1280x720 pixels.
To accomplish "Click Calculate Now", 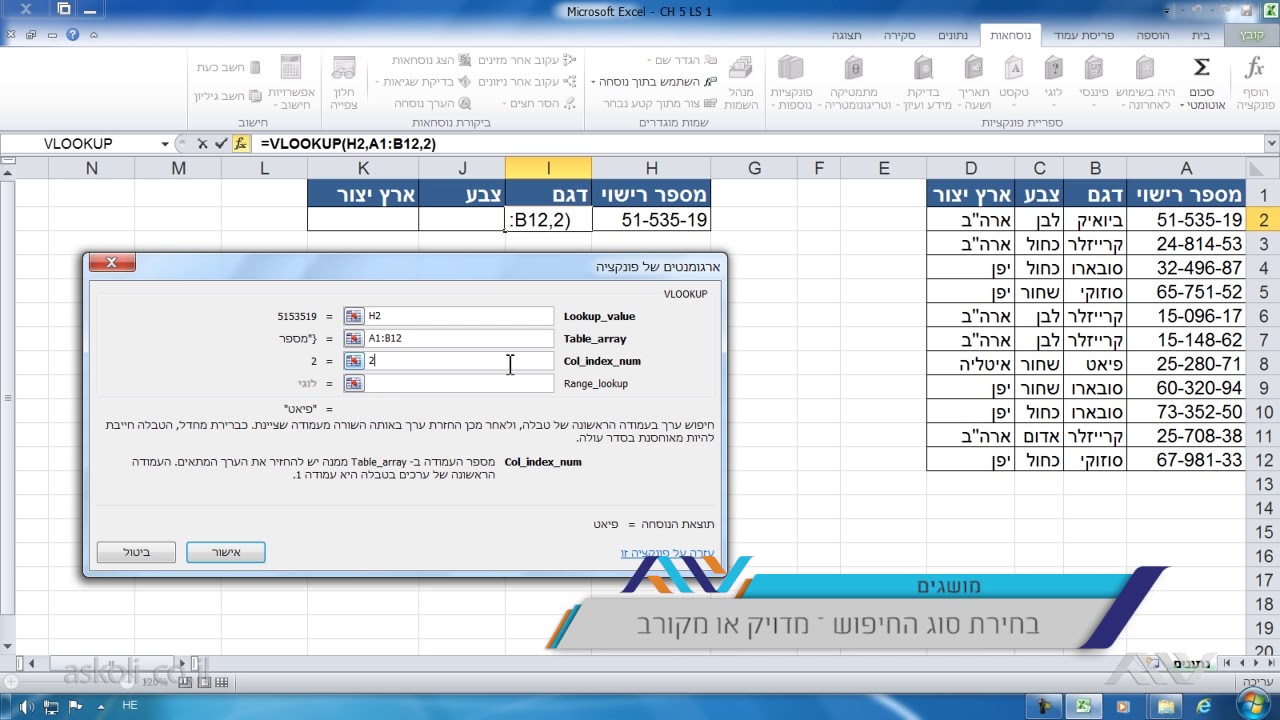I will coord(229,68).
